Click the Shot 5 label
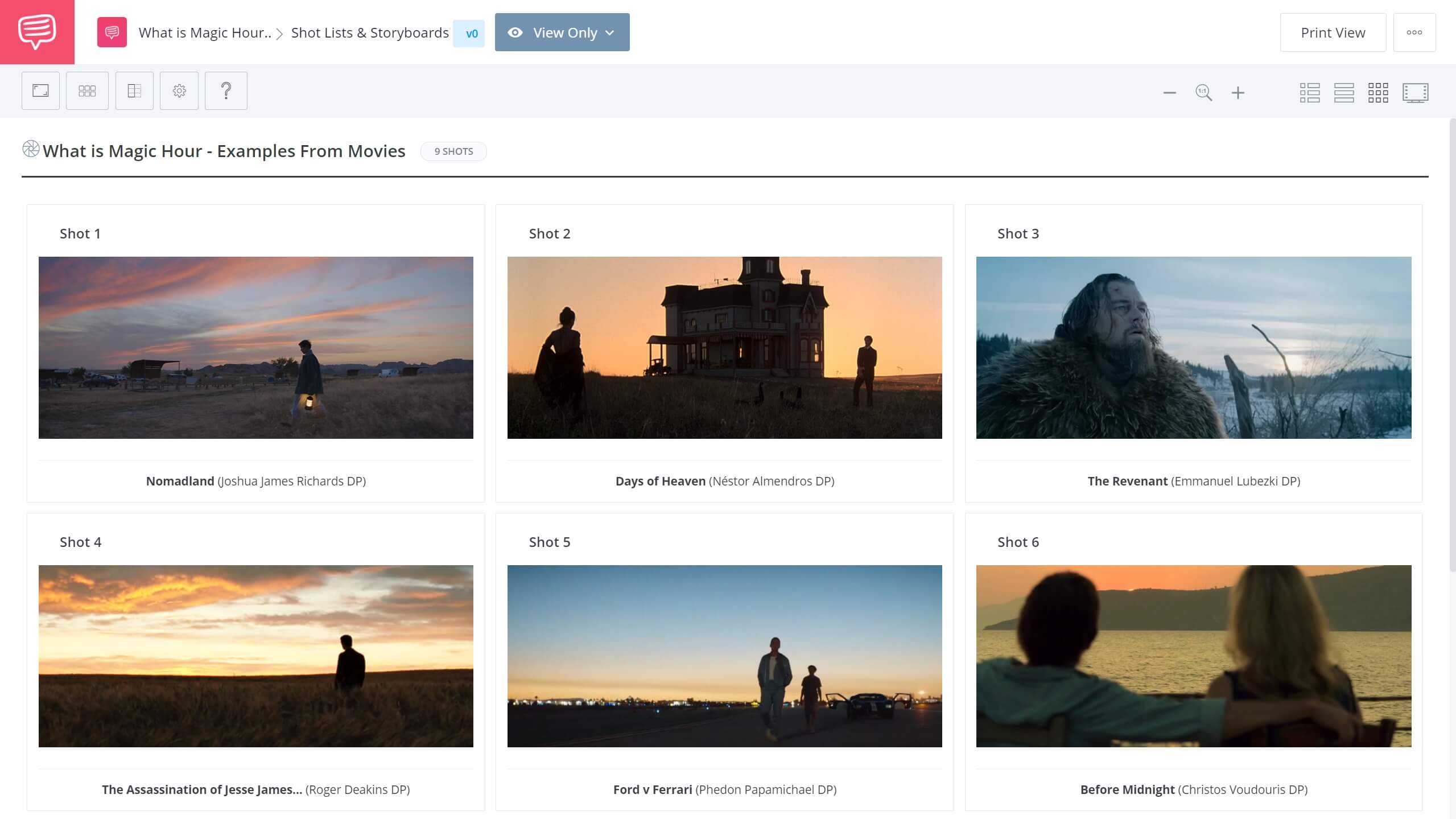Image resolution: width=1456 pixels, height=819 pixels. coord(549,542)
